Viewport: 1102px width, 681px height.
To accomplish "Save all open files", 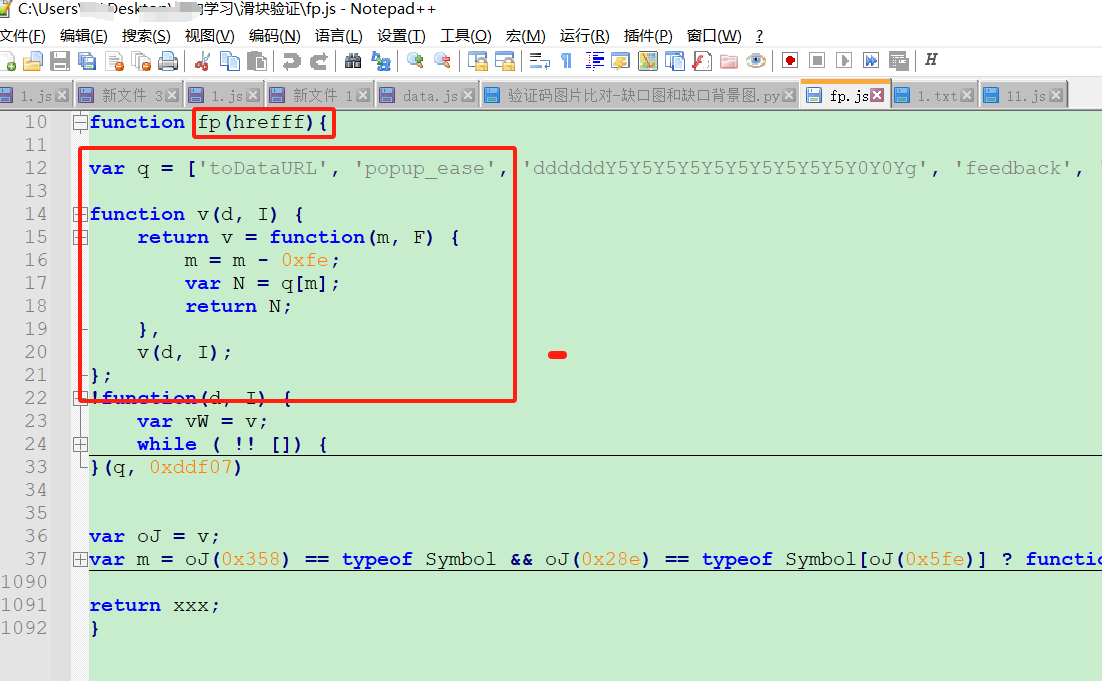I will (x=86, y=60).
